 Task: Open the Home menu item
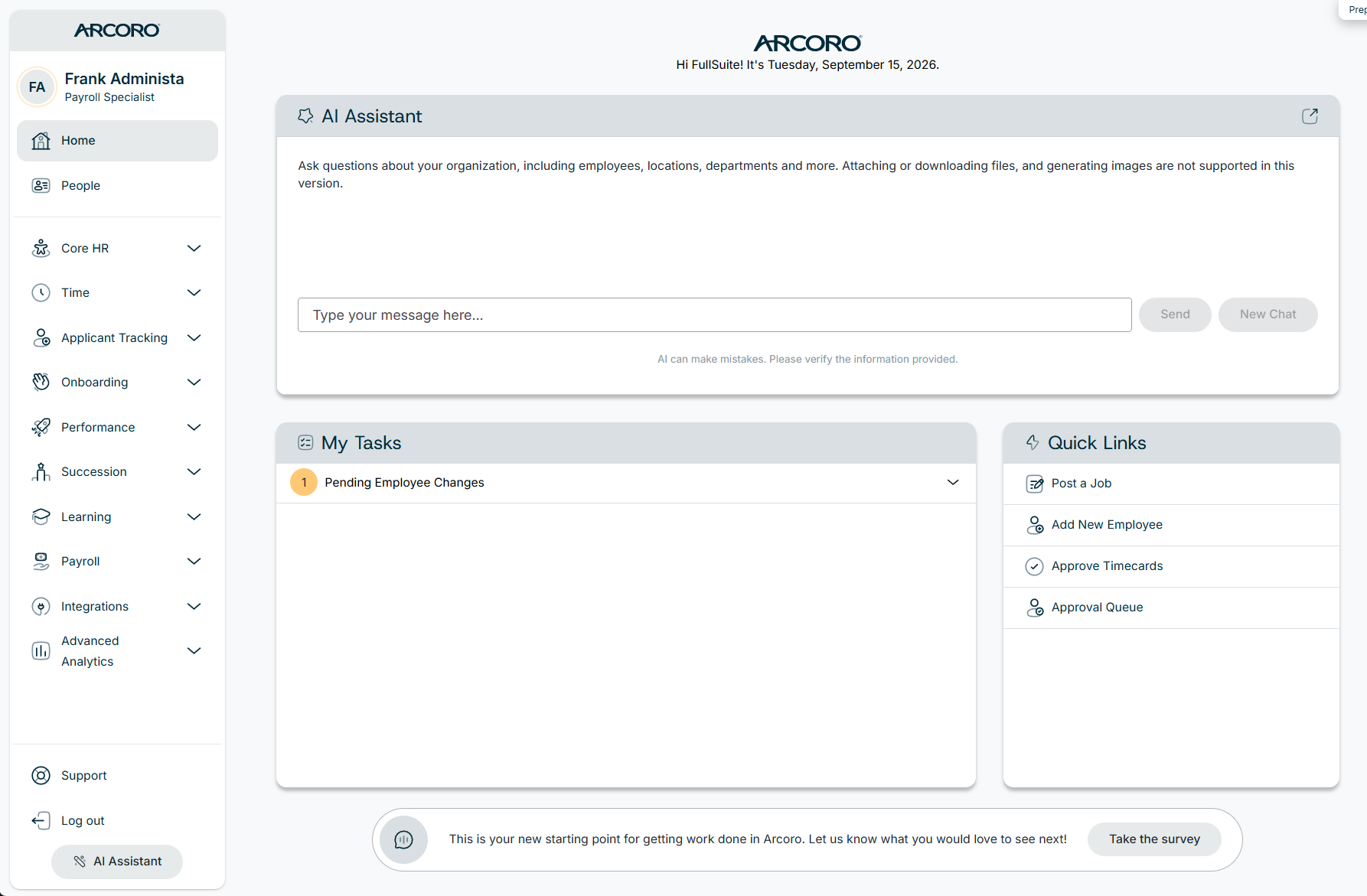(117, 141)
